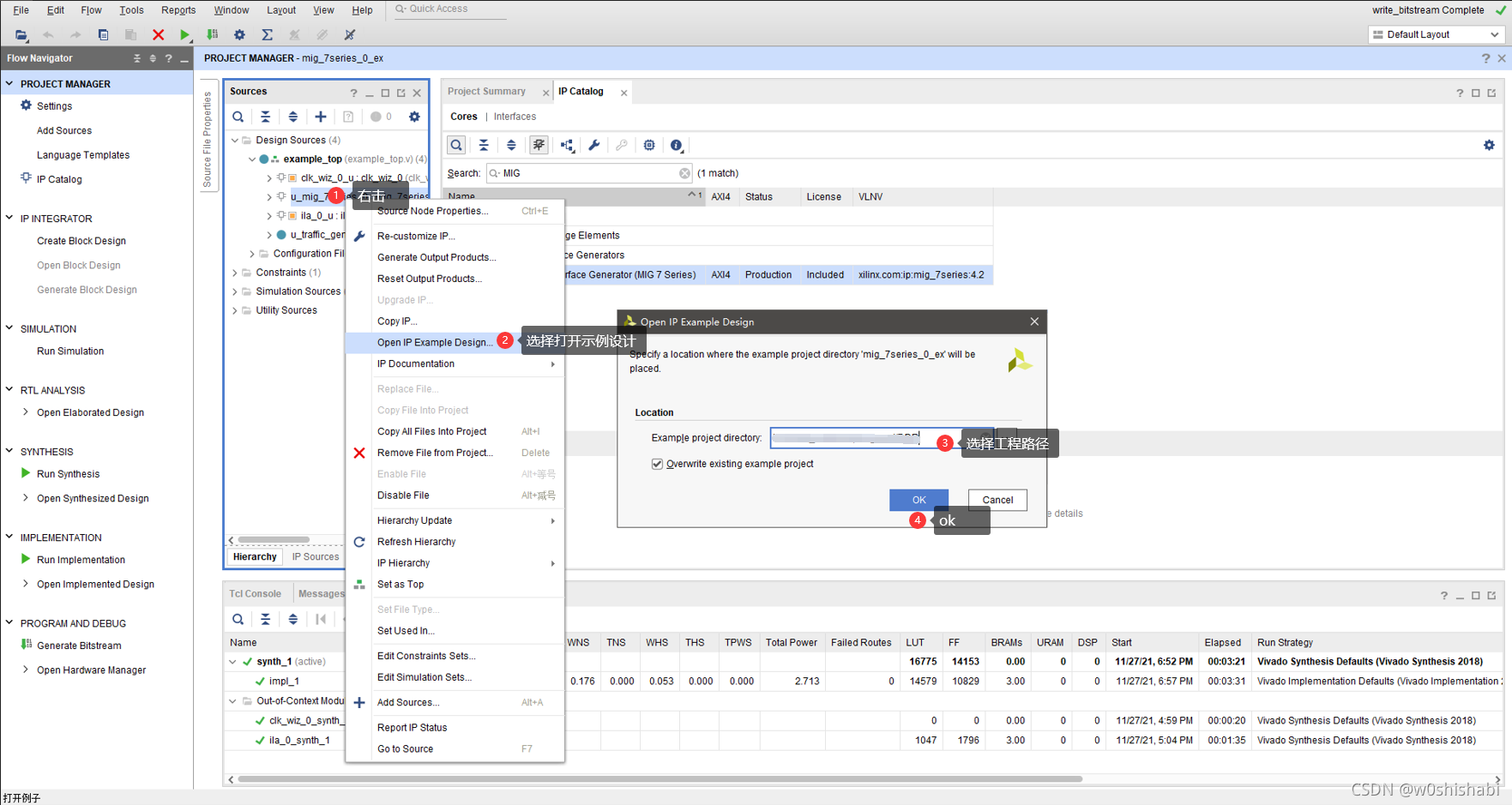This screenshot has height=805, width=1512.
Task: Click Run Synthesis in Flow Navigator
Action: coord(68,474)
